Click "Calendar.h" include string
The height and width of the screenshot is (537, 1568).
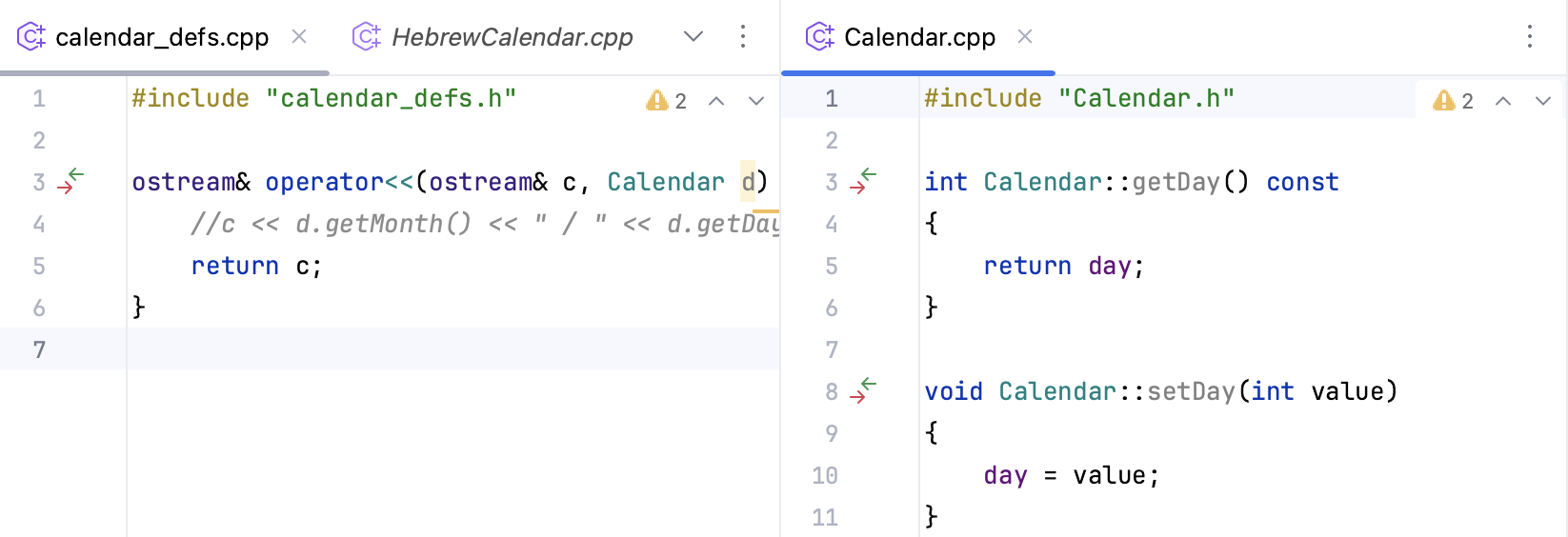1146,98
